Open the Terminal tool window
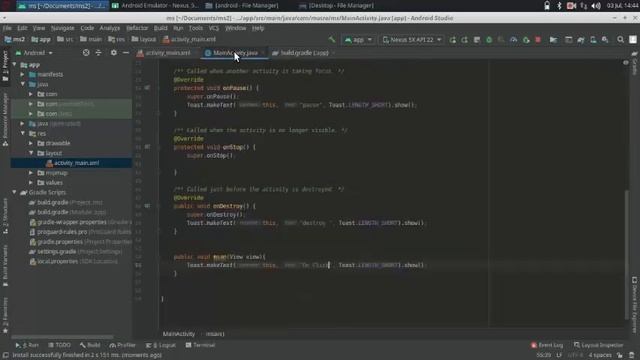The image size is (640, 360). click(x=200, y=345)
